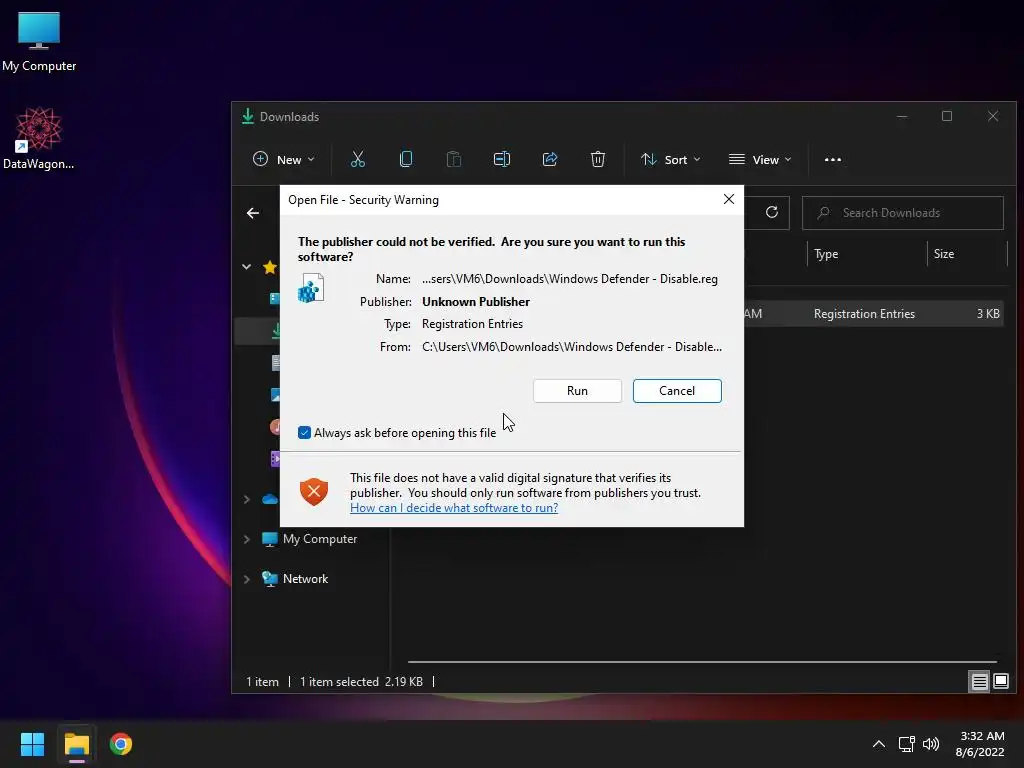Click the Share icon in Downloads toolbar

click(x=550, y=159)
